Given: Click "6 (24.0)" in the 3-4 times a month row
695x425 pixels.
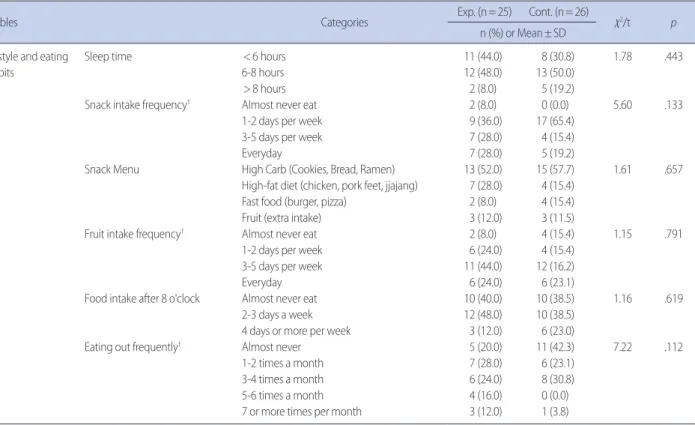Looking at the screenshot, I should [486, 379].
